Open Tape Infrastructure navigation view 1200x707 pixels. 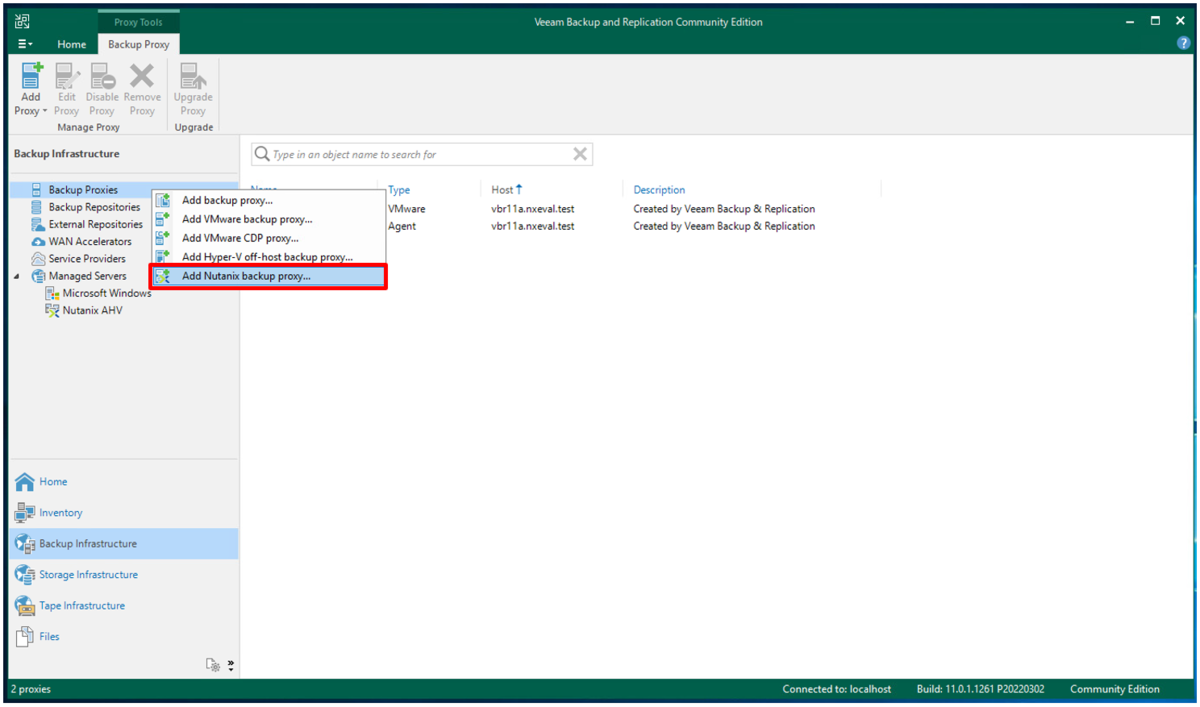point(124,606)
